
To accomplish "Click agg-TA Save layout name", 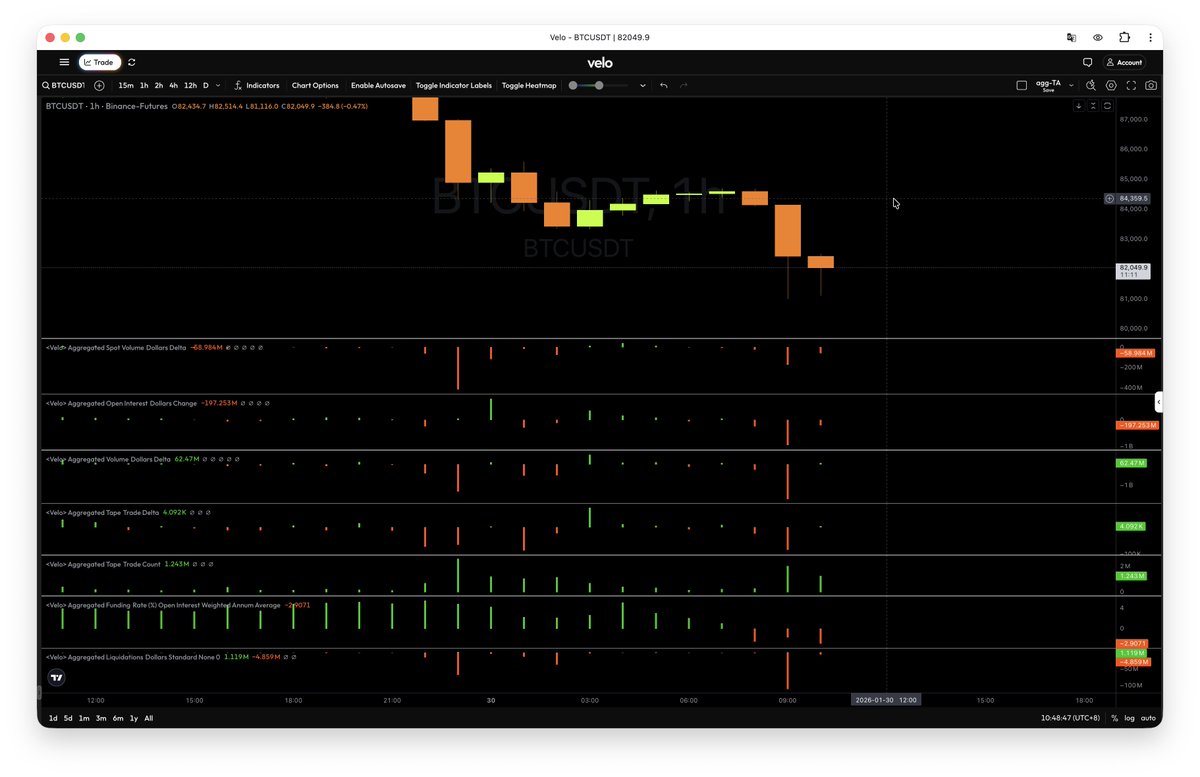I will tap(1048, 86).
